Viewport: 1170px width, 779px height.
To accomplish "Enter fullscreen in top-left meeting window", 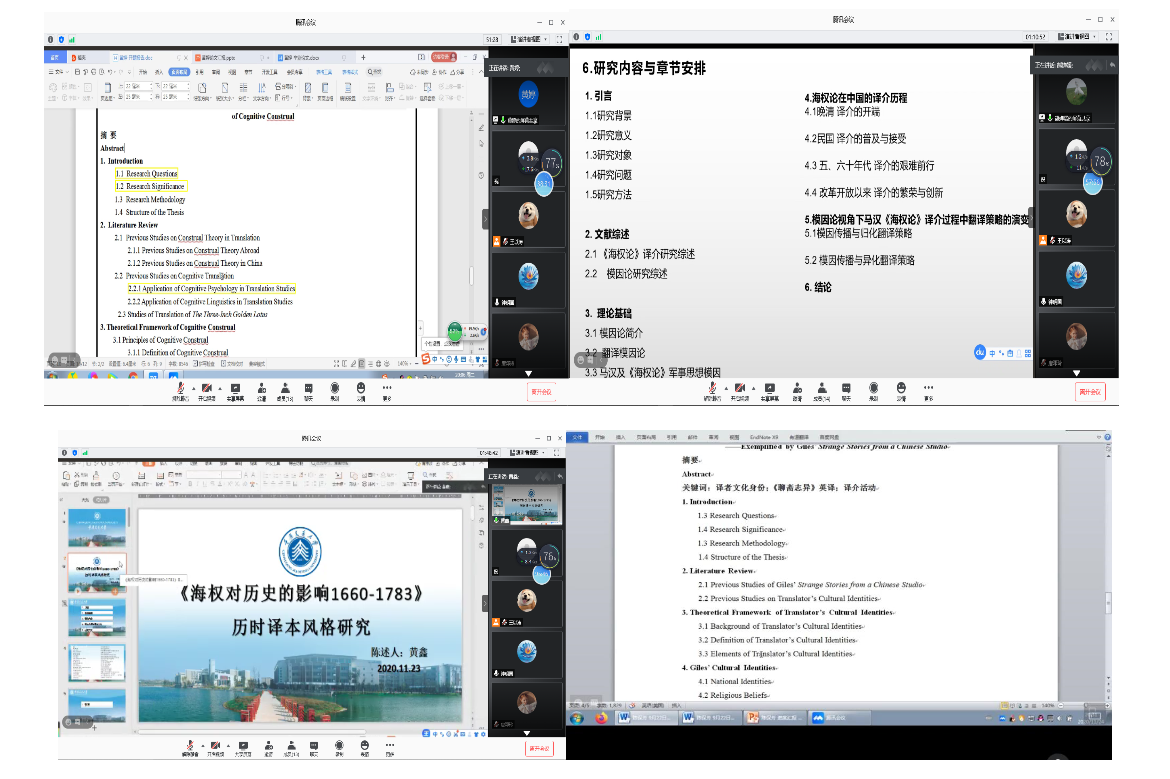I will (x=559, y=39).
